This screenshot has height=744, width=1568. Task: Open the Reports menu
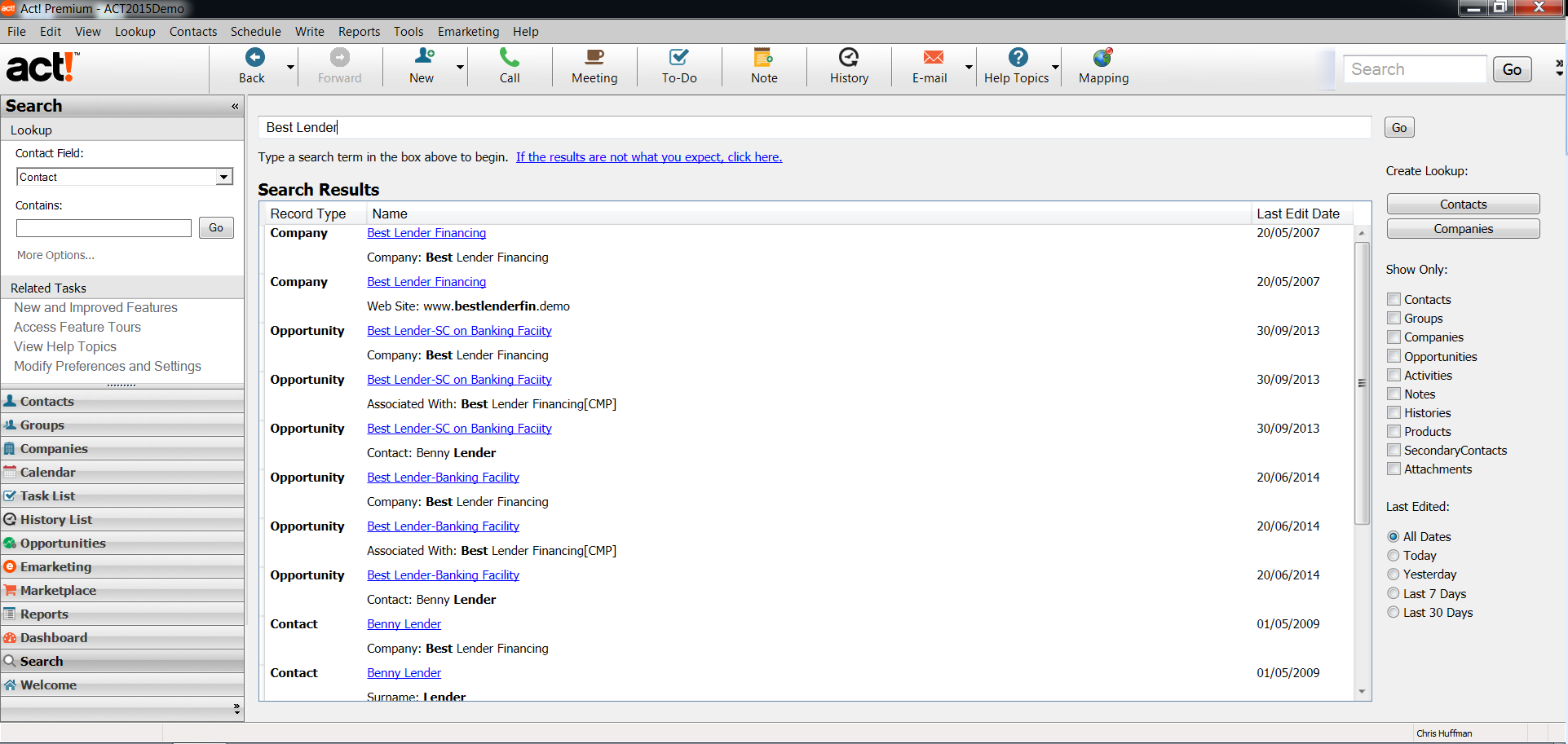coord(359,31)
